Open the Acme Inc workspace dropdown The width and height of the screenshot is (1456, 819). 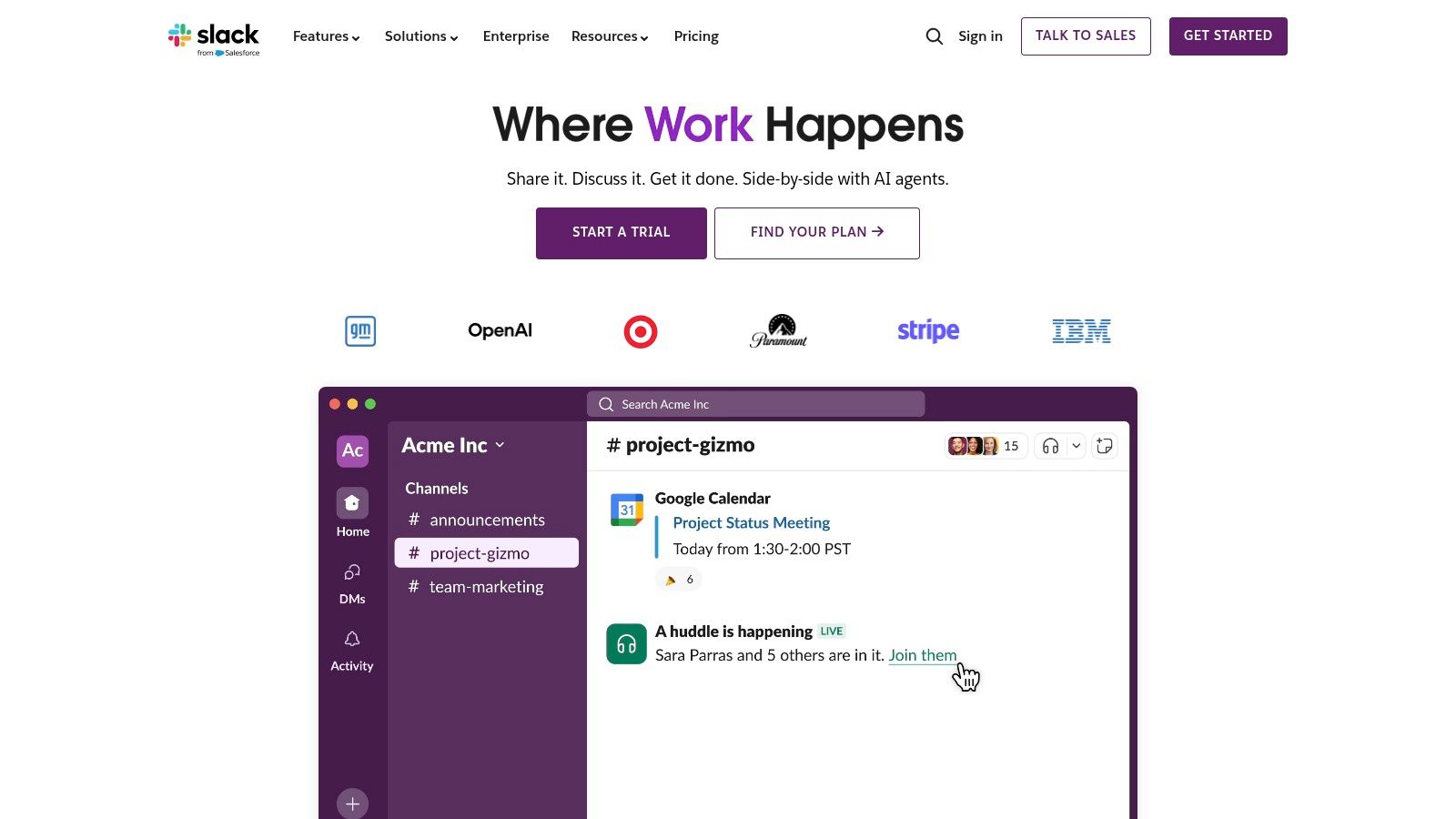(x=453, y=445)
